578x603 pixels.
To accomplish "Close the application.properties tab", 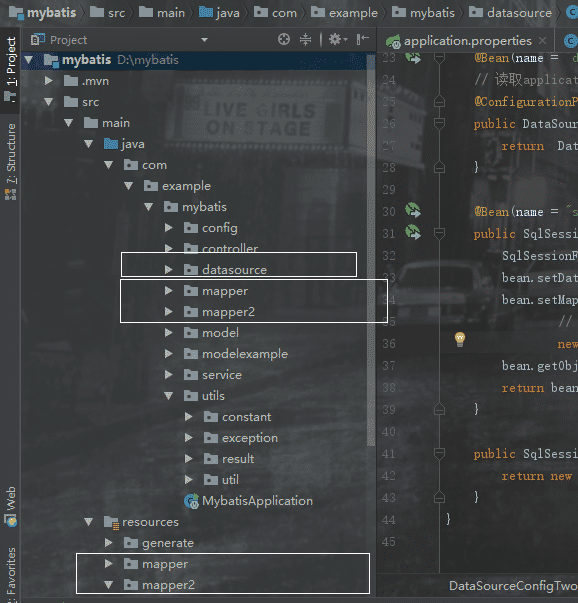I will click(542, 40).
